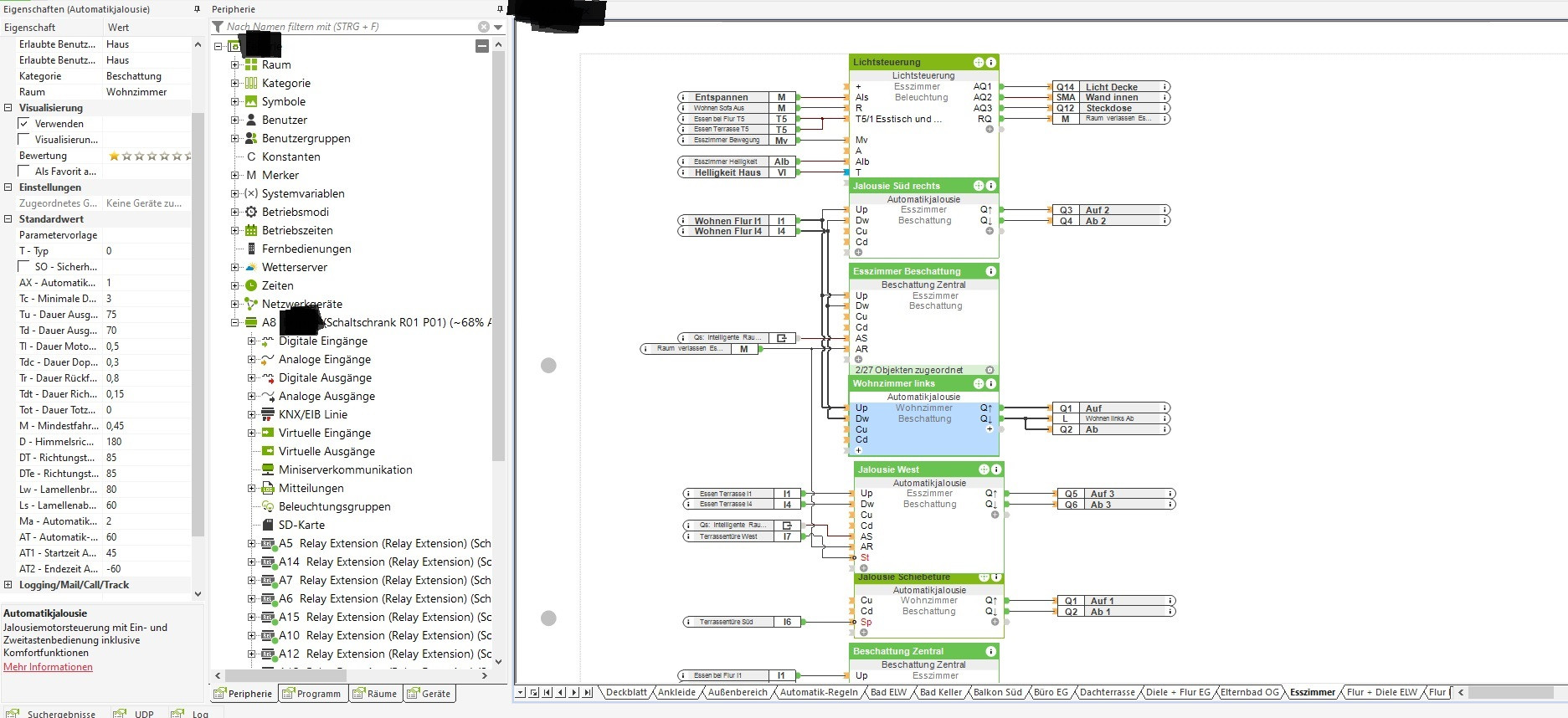Open the Deckblatt page tab

tap(626, 692)
